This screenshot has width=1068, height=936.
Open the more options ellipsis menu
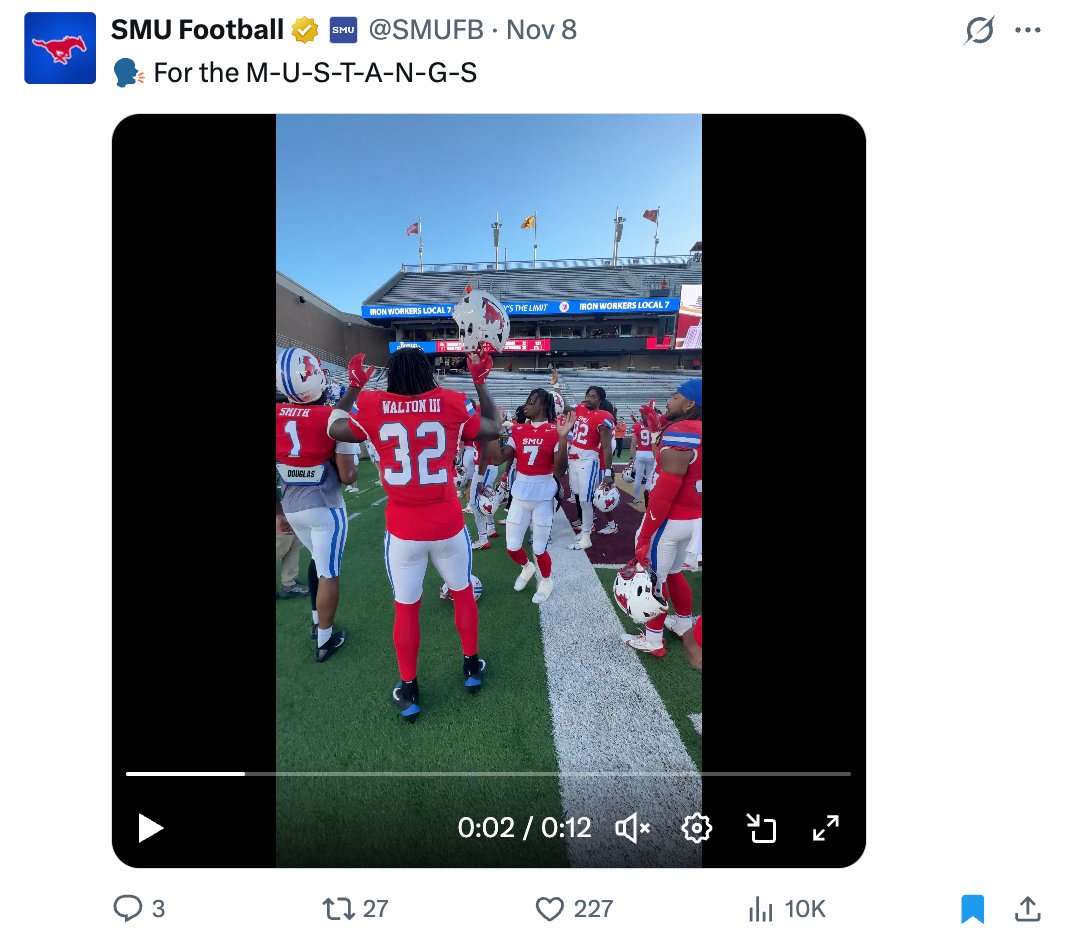point(1027,30)
